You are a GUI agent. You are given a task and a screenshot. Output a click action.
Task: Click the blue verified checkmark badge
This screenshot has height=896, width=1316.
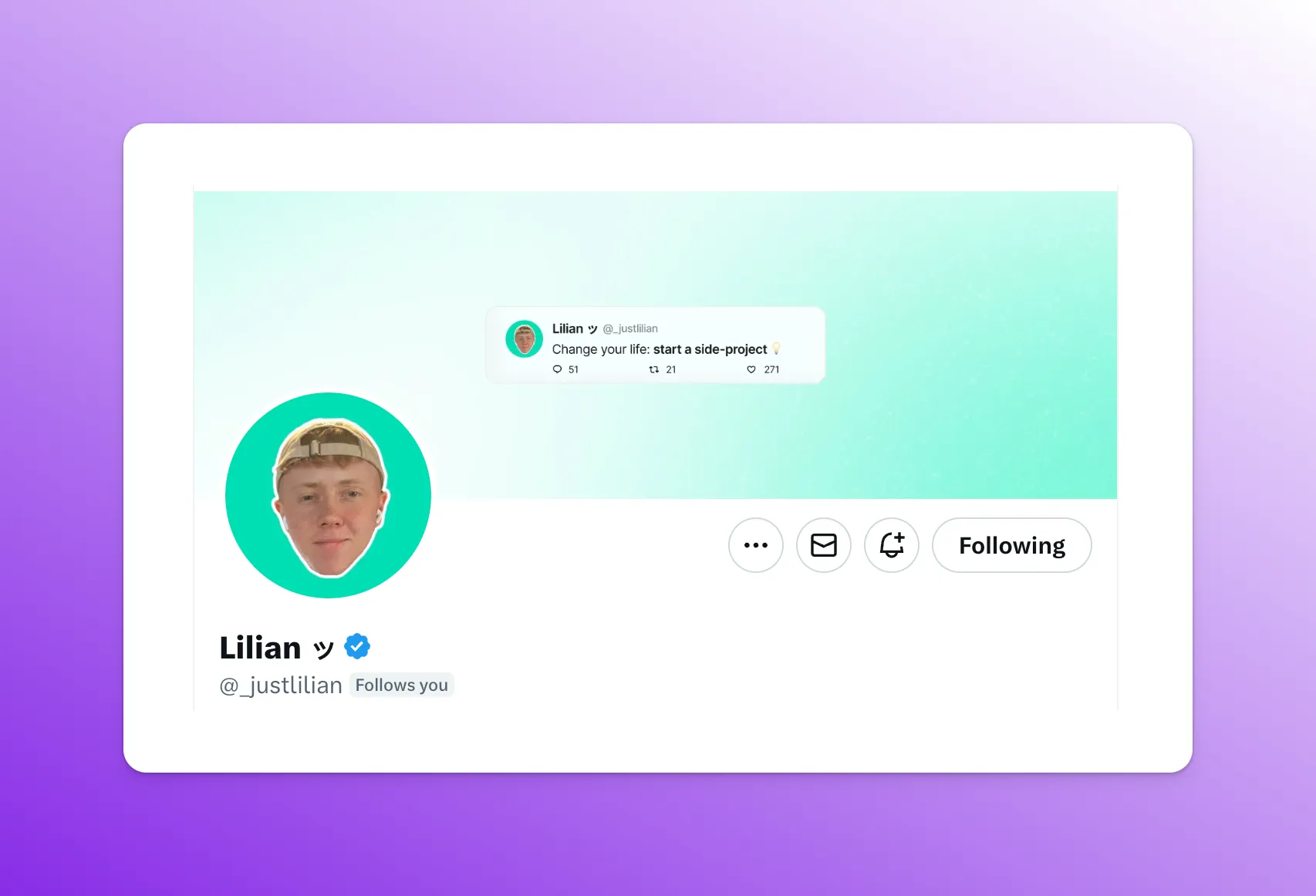pyautogui.click(x=357, y=647)
